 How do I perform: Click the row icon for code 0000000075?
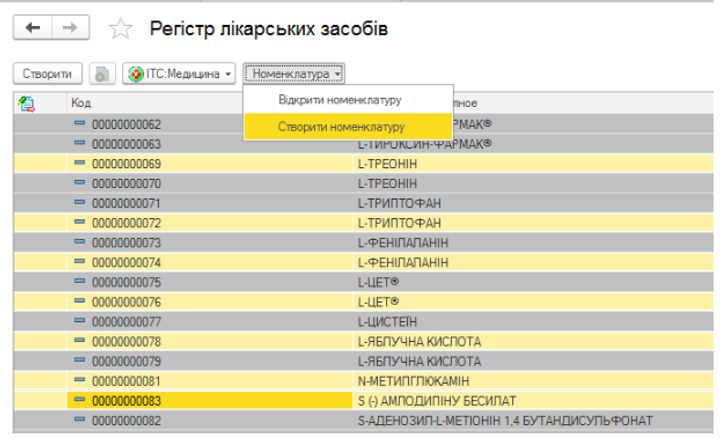(79, 281)
